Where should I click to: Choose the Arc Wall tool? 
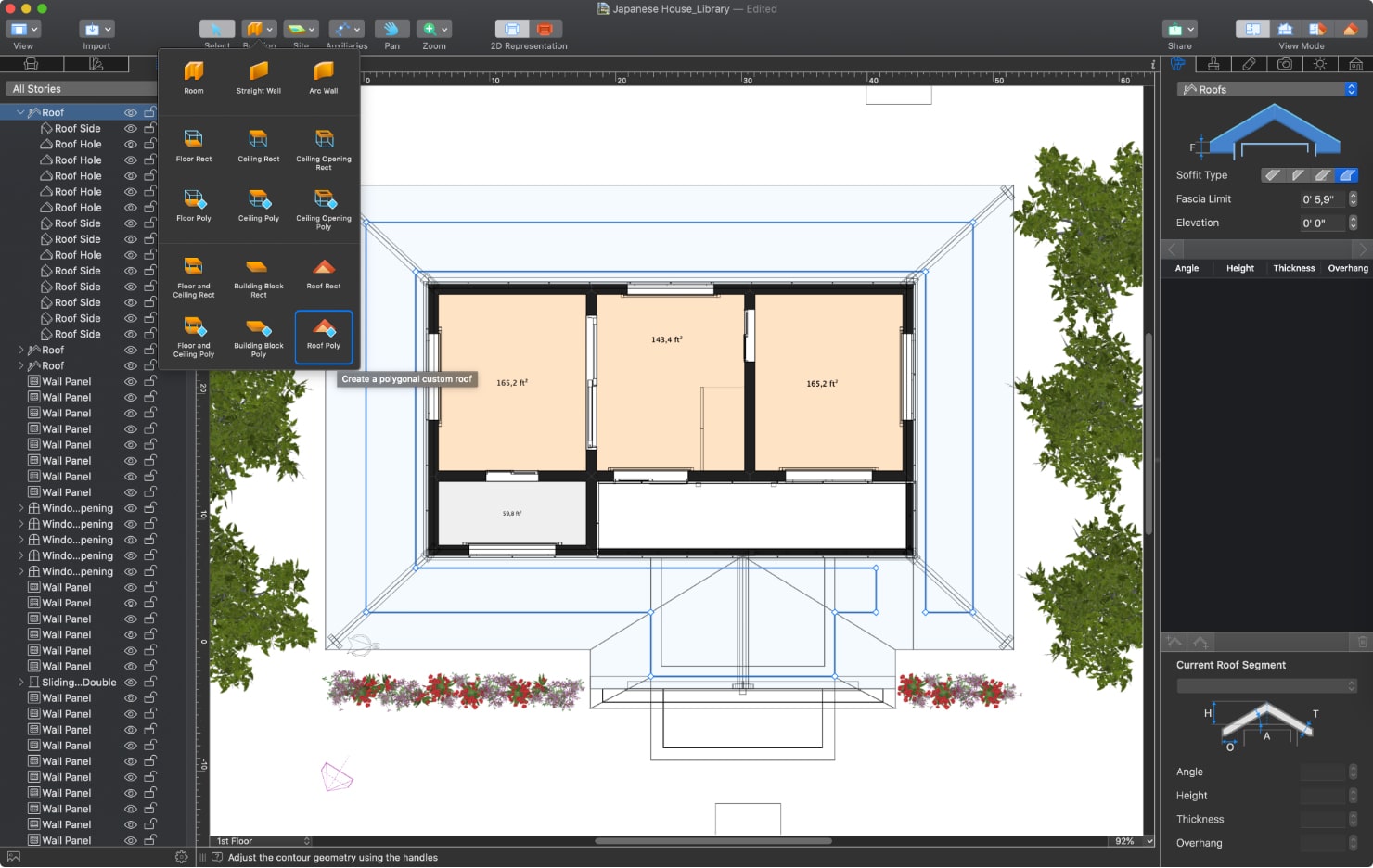click(324, 78)
